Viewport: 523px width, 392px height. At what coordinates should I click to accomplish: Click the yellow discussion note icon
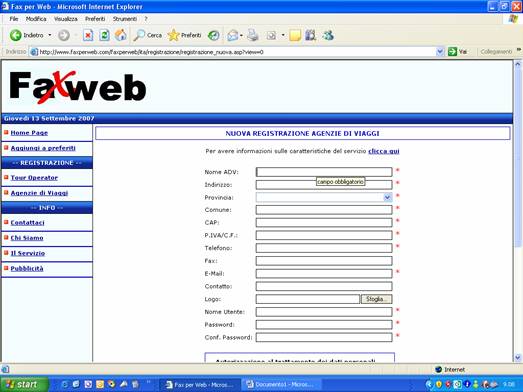[x=295, y=35]
